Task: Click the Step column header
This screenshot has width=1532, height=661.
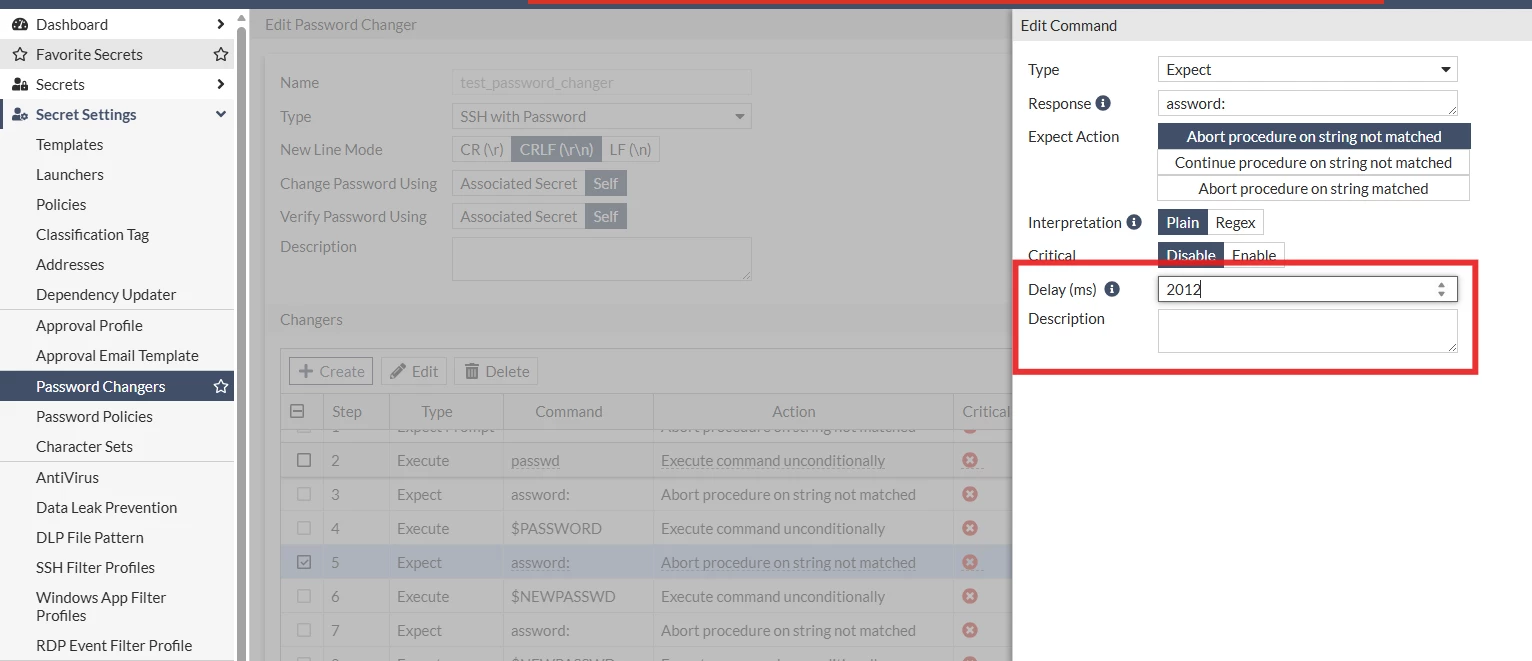Action: (347, 411)
